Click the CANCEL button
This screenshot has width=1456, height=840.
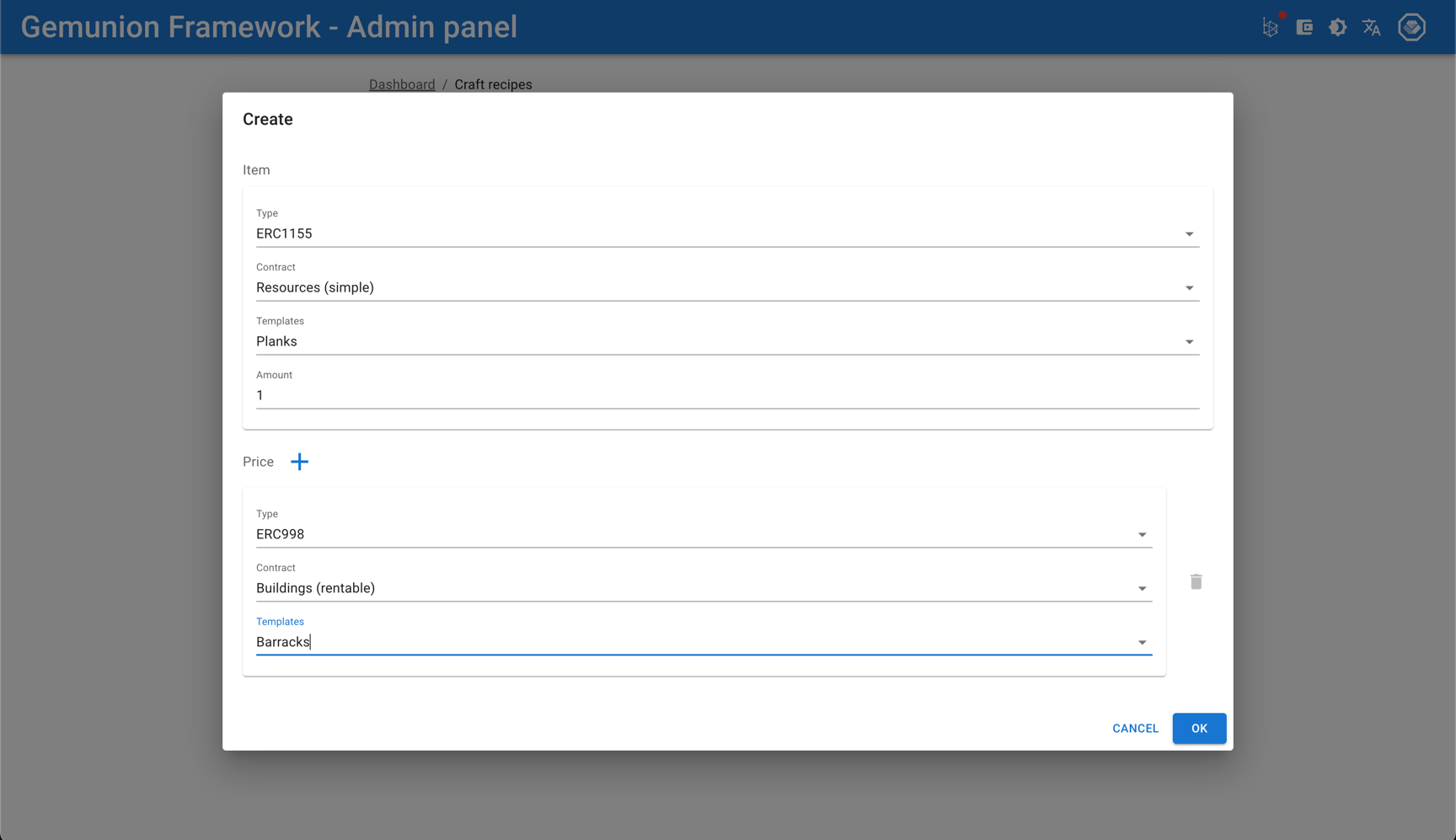pos(1135,729)
